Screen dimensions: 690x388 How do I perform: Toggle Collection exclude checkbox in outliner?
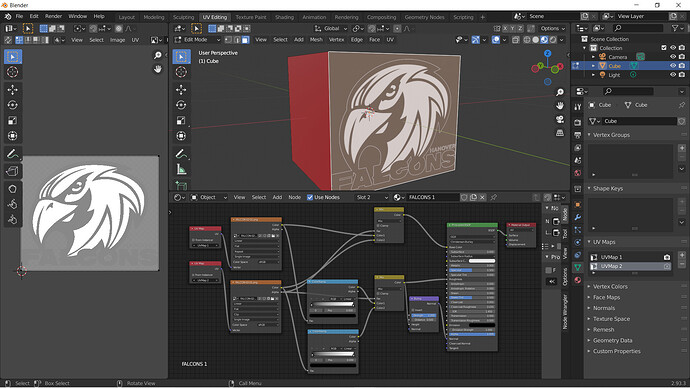[x=664, y=48]
